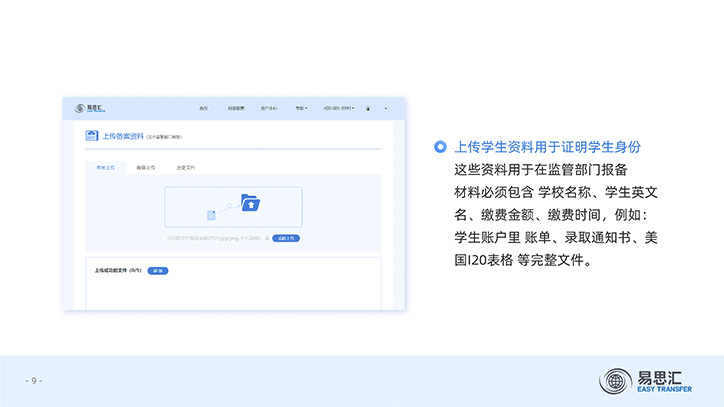Open 用户中心 in the top navigation
Screen dimensions: 724x407
269,107
